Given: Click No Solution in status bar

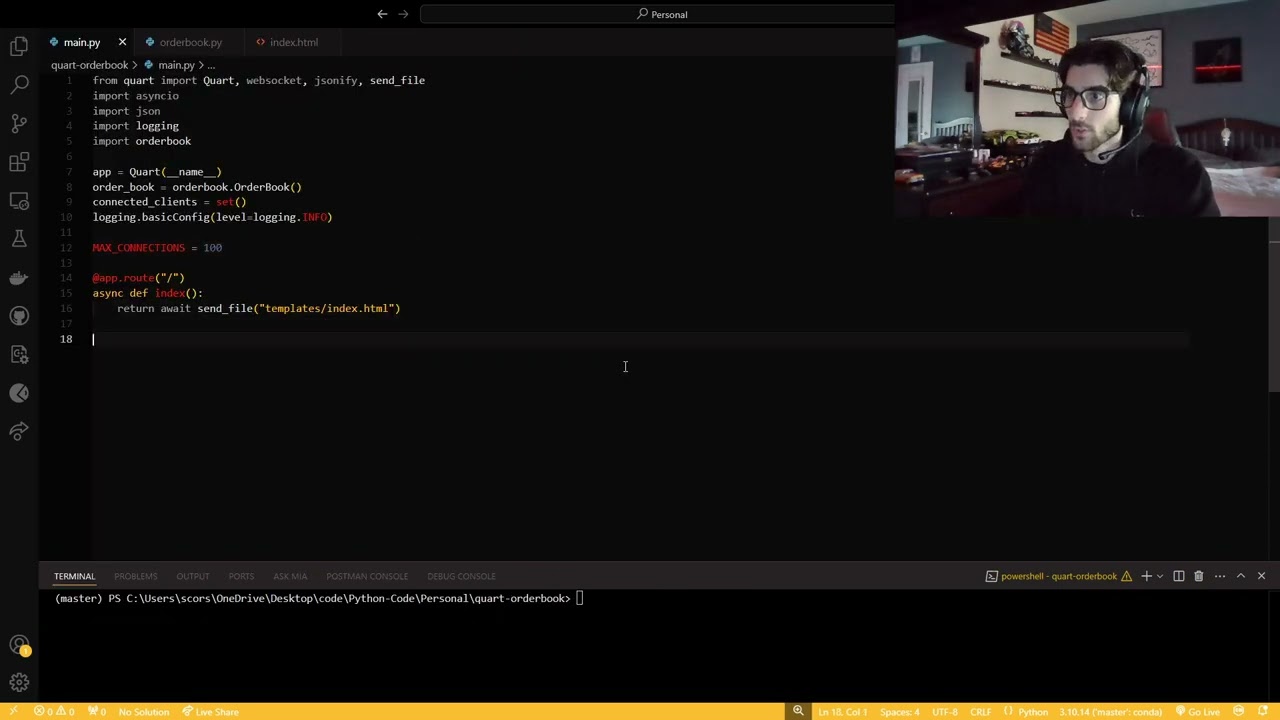Looking at the screenshot, I should pos(143,712).
